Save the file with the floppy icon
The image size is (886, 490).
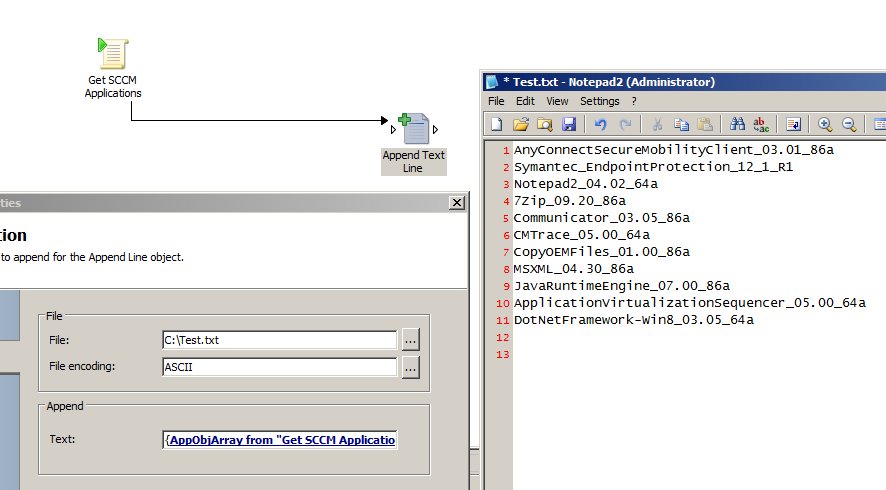pos(569,124)
